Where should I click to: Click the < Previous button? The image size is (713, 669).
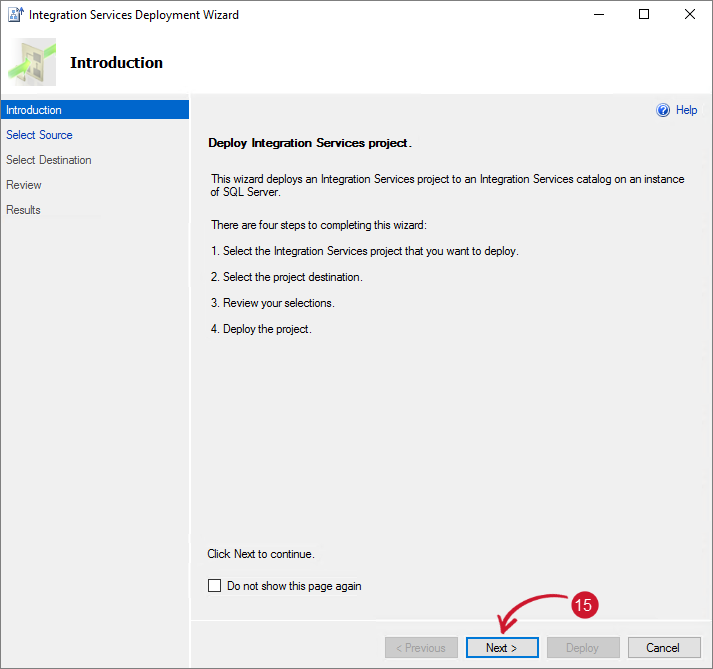421,647
